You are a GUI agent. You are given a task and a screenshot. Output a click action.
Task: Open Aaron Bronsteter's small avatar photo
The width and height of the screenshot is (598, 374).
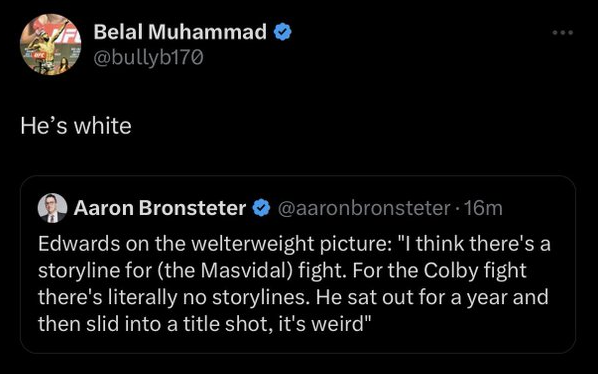[x=52, y=208]
